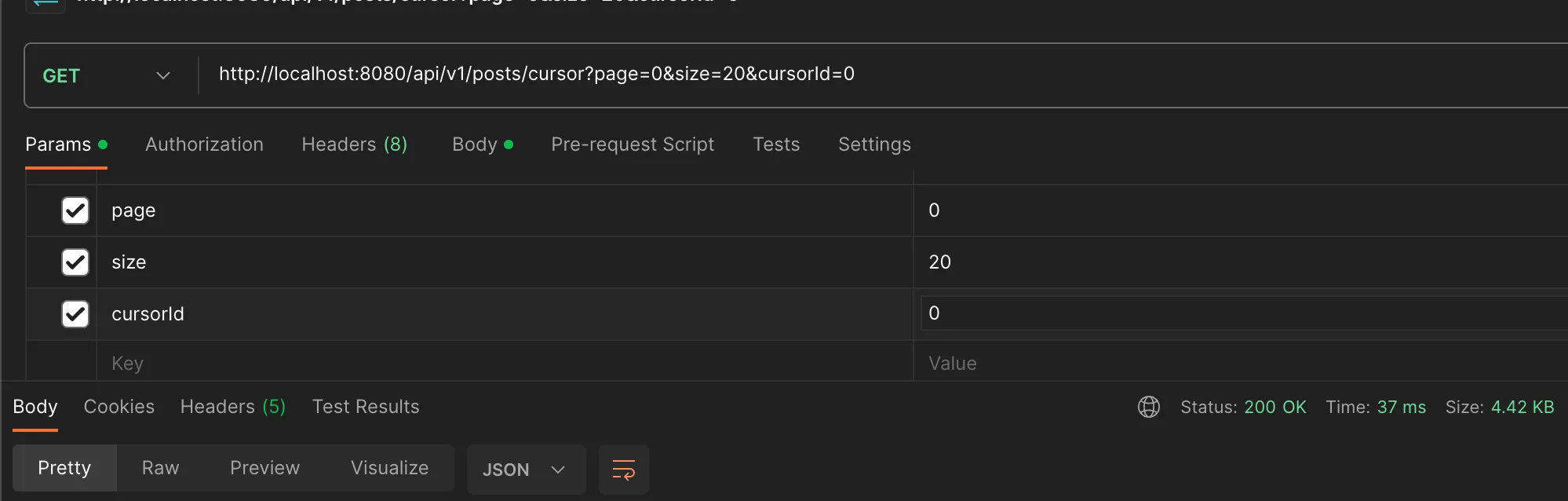Click the Visualize response button
Viewport: 1568px width, 501px height.
point(389,468)
